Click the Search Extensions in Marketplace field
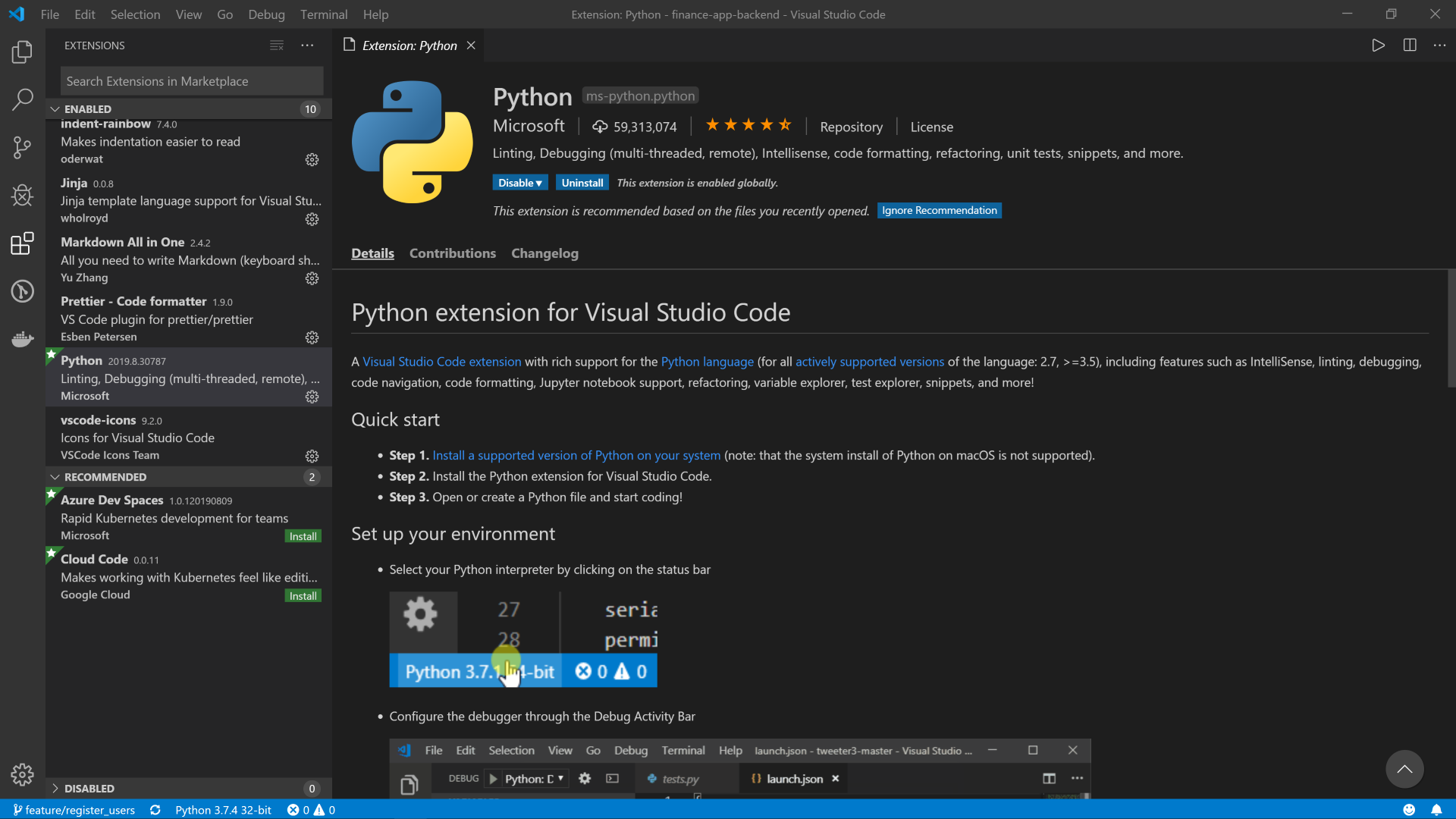 pos(192,81)
